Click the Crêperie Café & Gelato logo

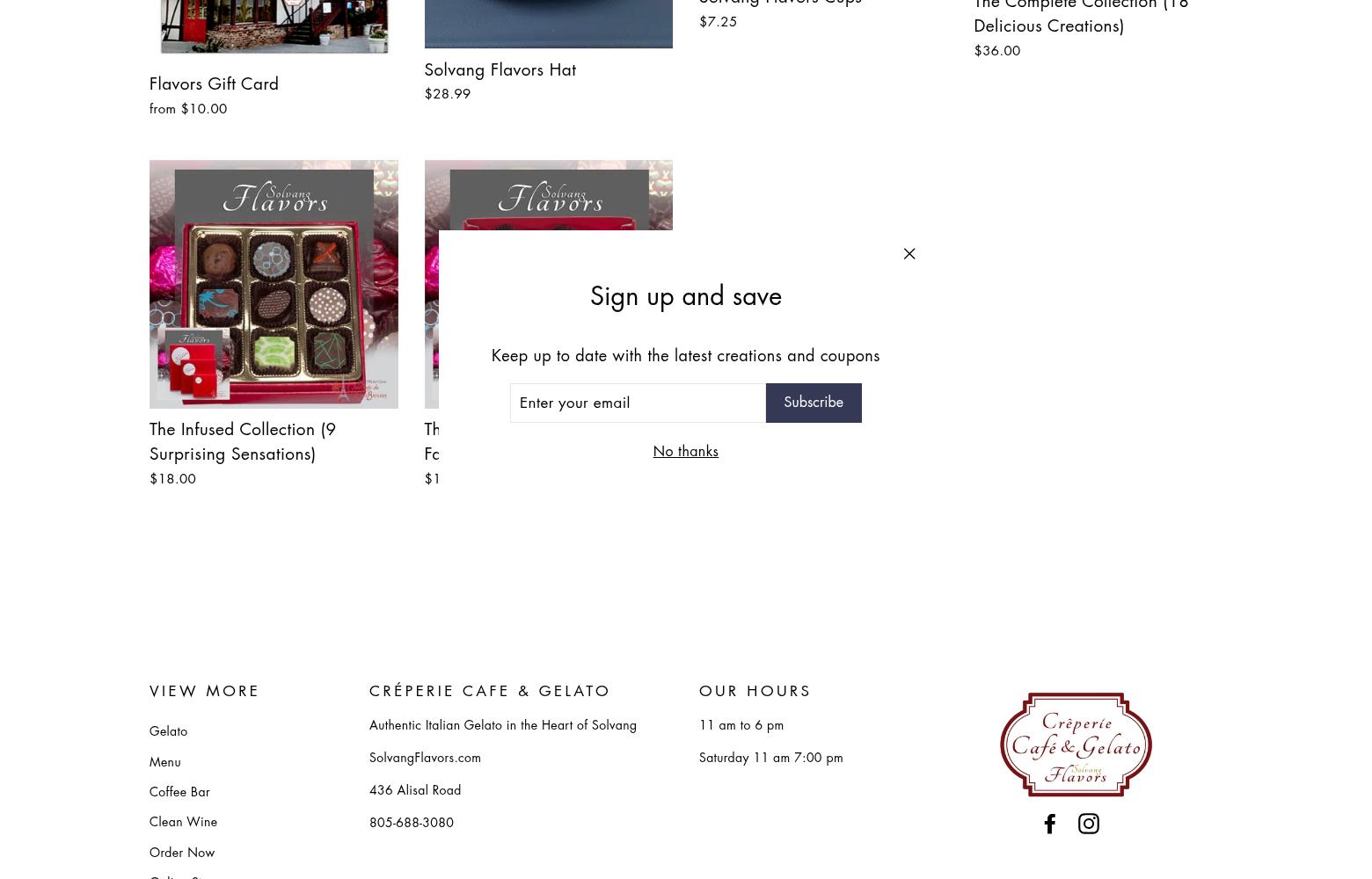click(1076, 745)
